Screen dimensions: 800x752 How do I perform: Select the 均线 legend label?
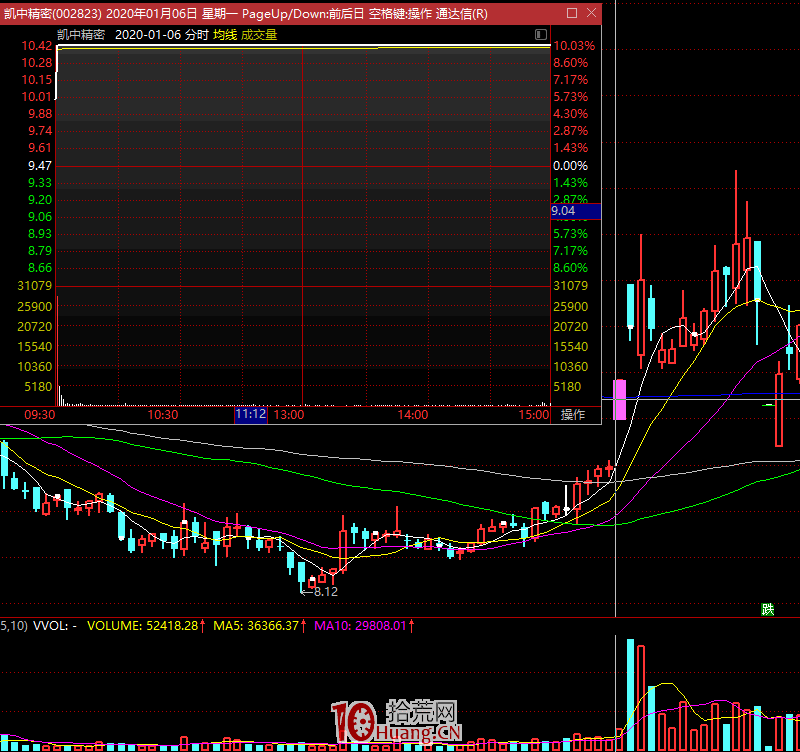click(x=225, y=34)
